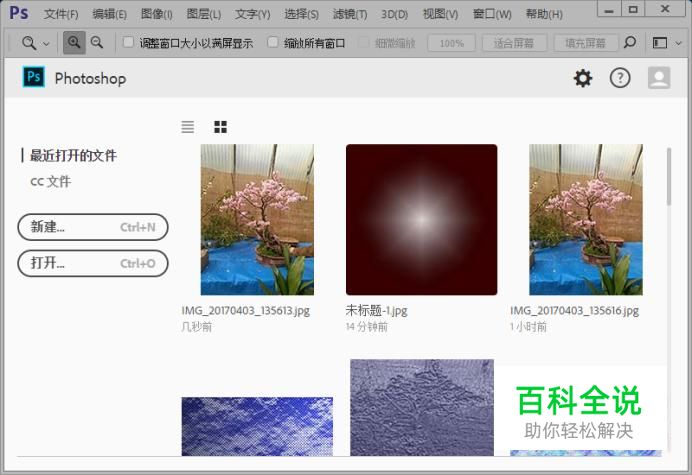Open the 未标题-1.jpg gradient thumbnail
This screenshot has height=475, width=692.
point(421,219)
